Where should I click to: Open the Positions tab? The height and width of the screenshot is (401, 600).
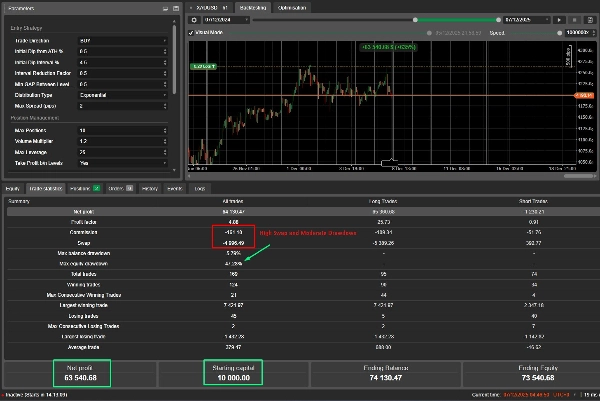[x=85, y=189]
